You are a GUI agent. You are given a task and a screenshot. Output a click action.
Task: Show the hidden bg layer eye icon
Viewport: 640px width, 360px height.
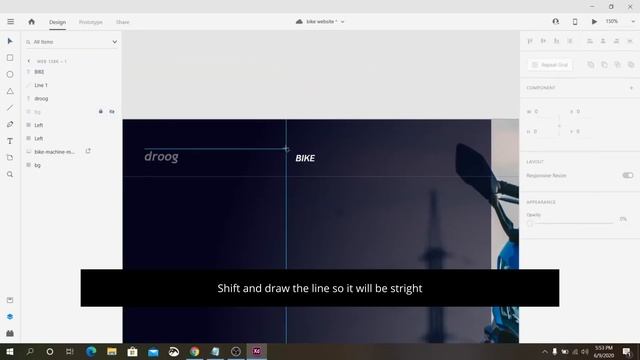[x=112, y=111]
